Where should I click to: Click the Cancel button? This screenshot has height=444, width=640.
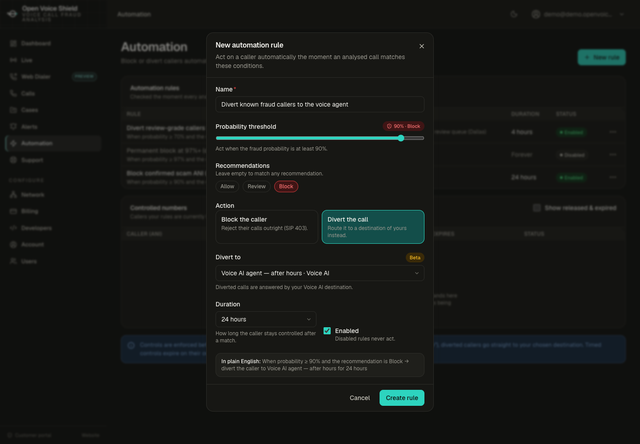[360, 398]
